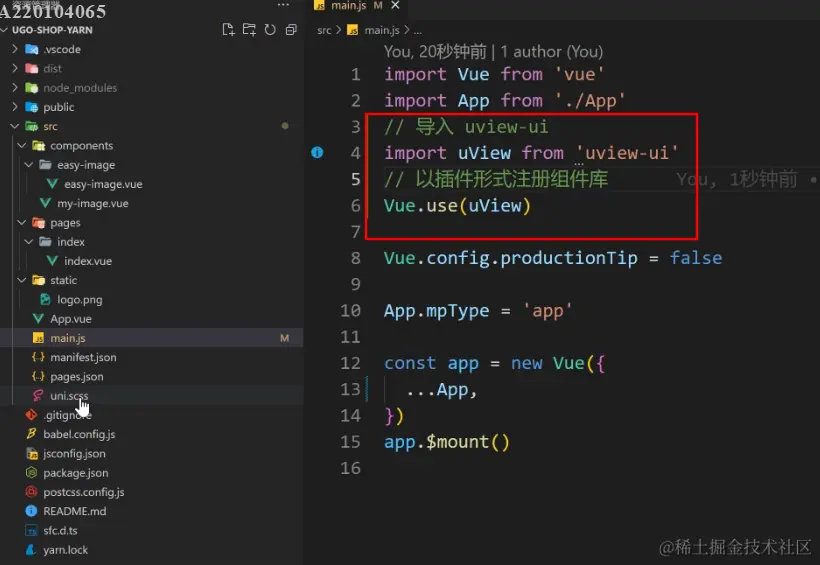Viewport: 820px width, 565px height.
Task: Open App.vue file
Action: click(x=71, y=319)
